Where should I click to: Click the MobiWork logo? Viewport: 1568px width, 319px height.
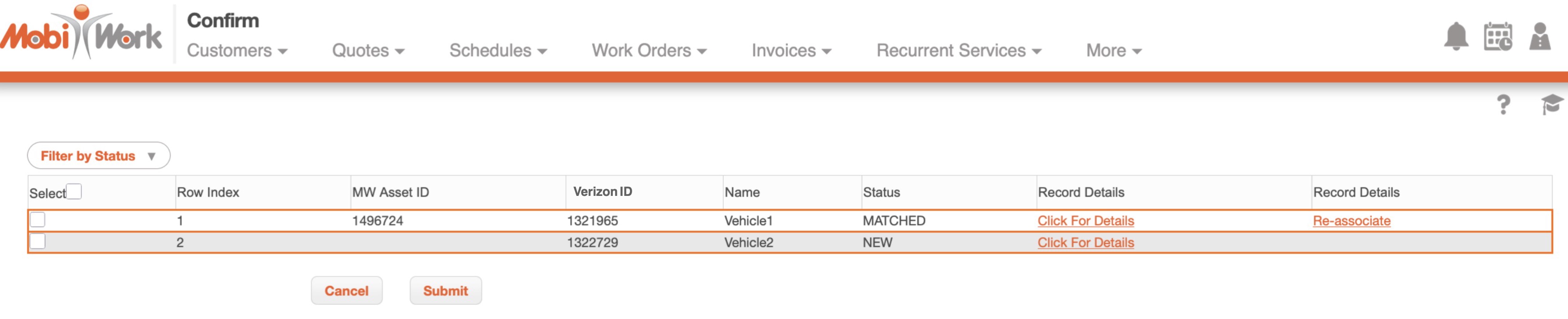[x=82, y=34]
